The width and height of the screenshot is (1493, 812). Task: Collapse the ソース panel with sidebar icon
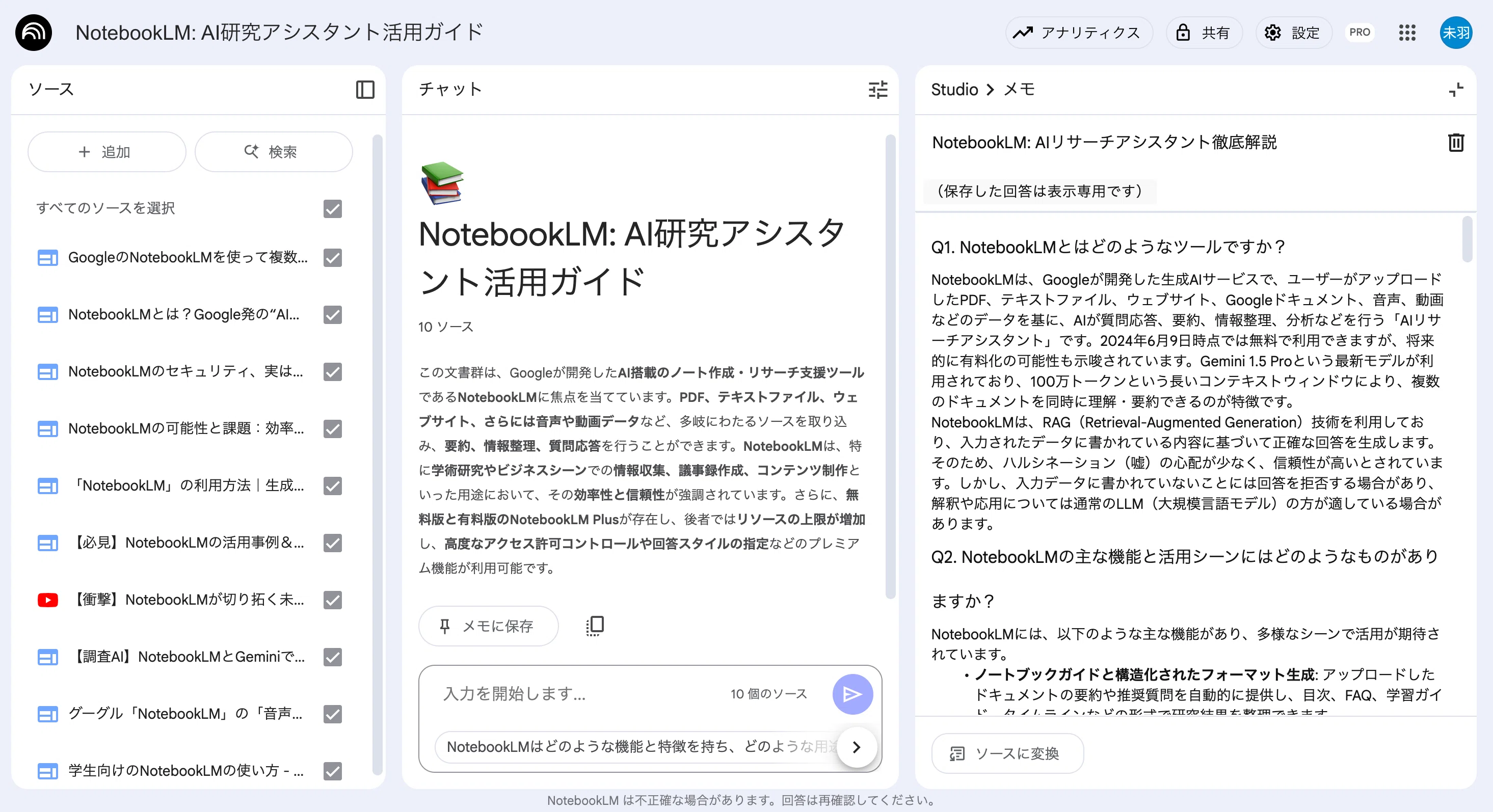point(364,89)
